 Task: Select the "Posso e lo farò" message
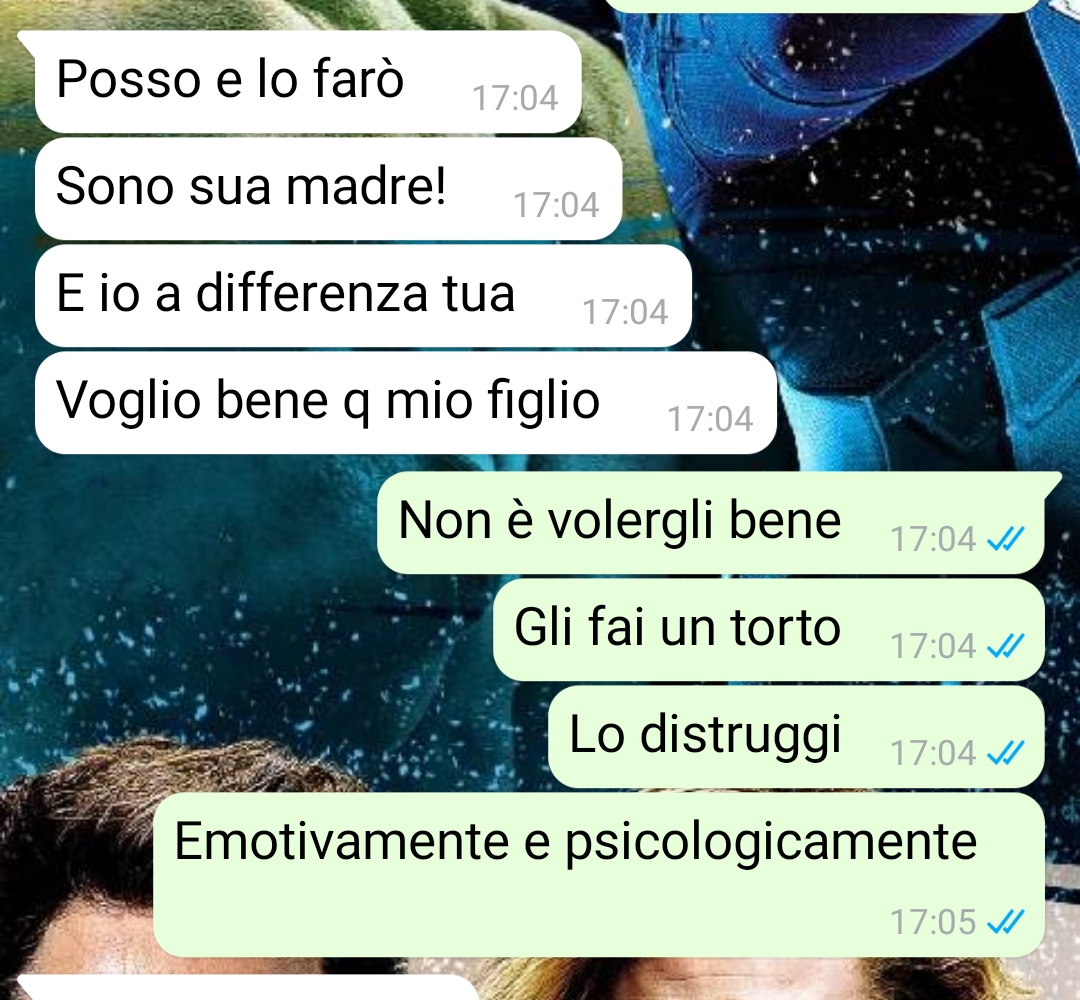pos(308,81)
